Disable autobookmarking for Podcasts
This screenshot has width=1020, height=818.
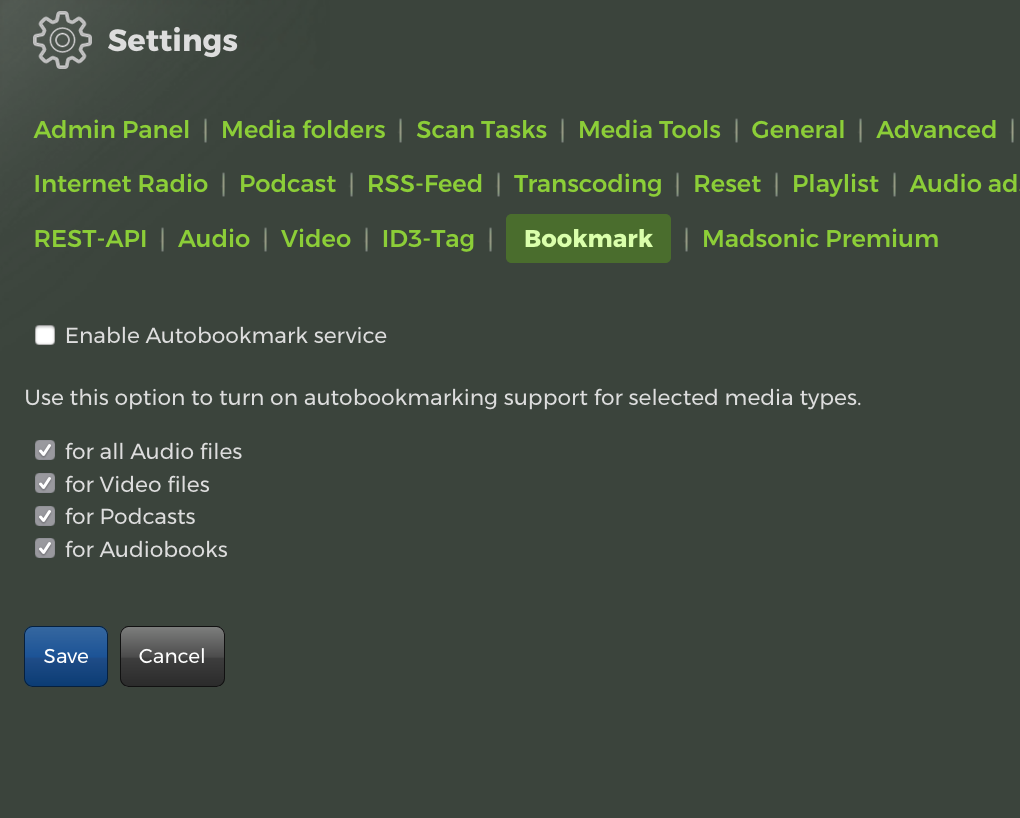pyautogui.click(x=45, y=516)
